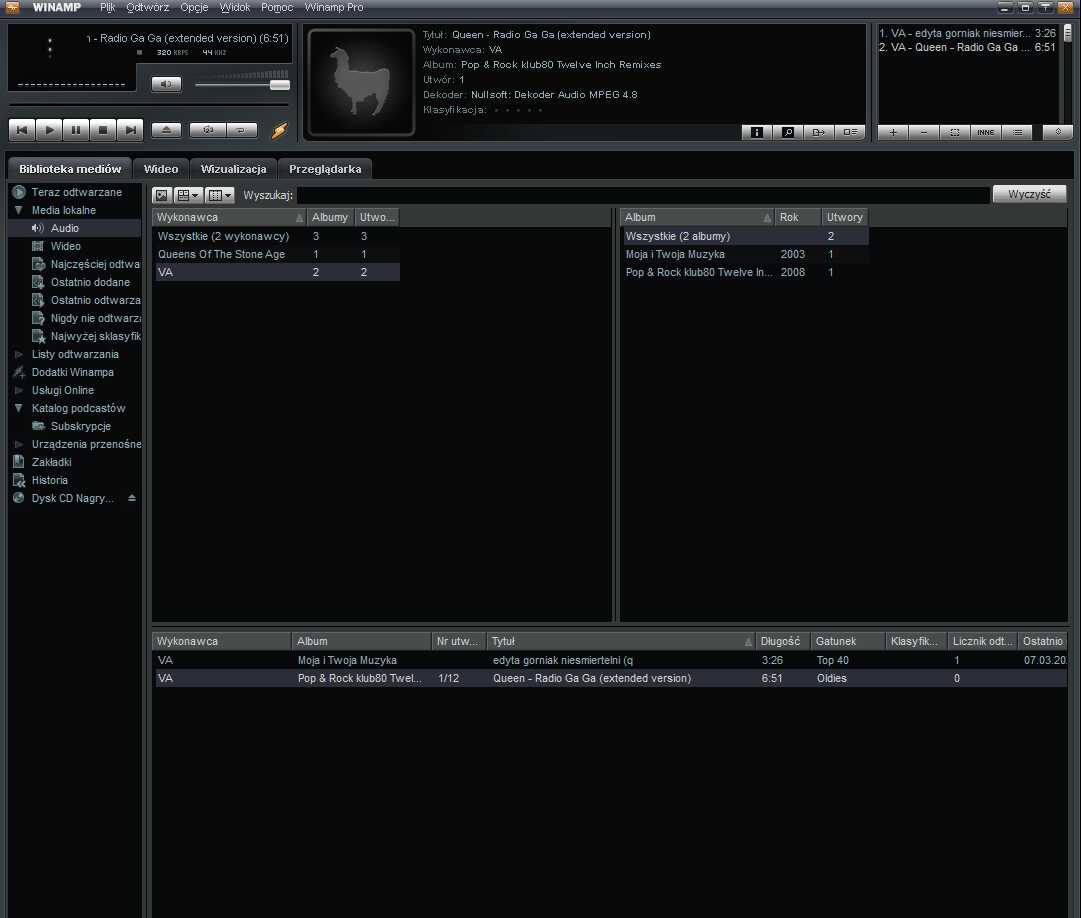
Task: Click the send-to arrow icon in the info panel
Action: (x=818, y=132)
